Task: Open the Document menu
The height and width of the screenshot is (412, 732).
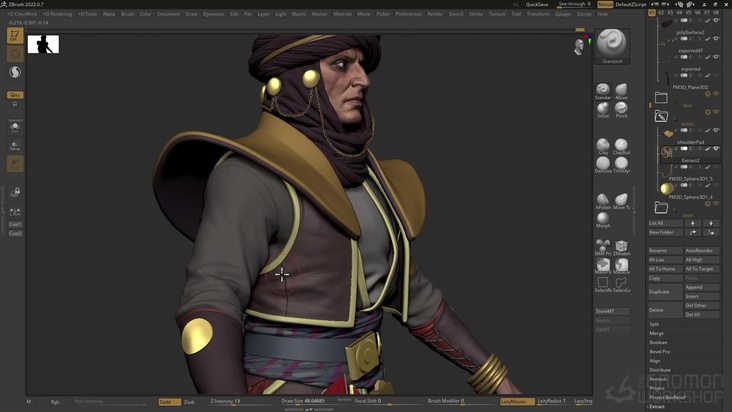Action: pos(168,14)
